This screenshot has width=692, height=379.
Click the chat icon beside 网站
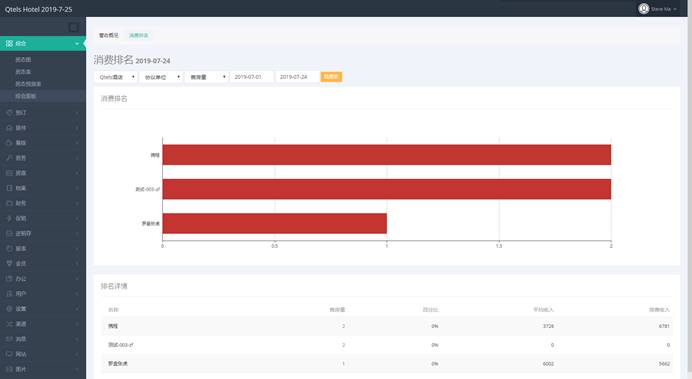pyautogui.click(x=9, y=354)
